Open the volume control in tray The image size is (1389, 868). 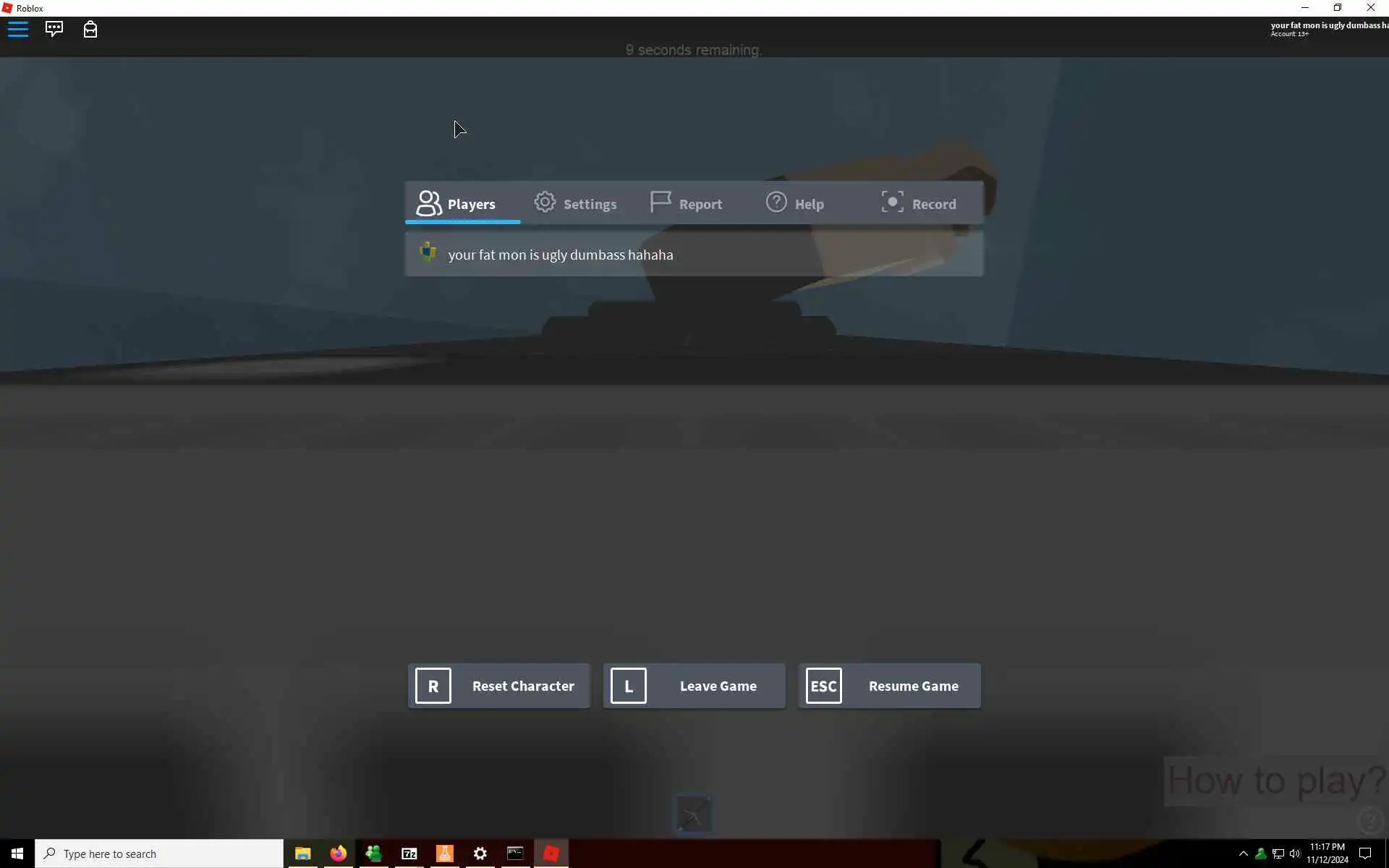pyautogui.click(x=1294, y=854)
